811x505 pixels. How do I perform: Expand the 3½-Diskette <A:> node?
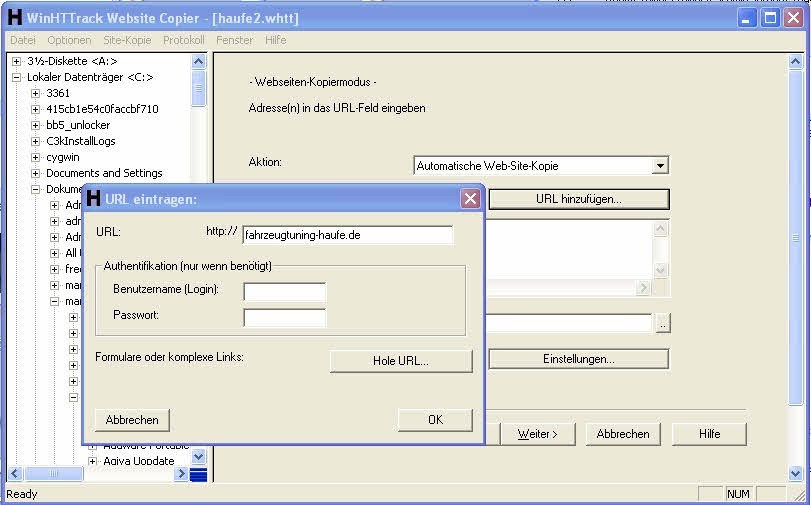tap(17, 61)
